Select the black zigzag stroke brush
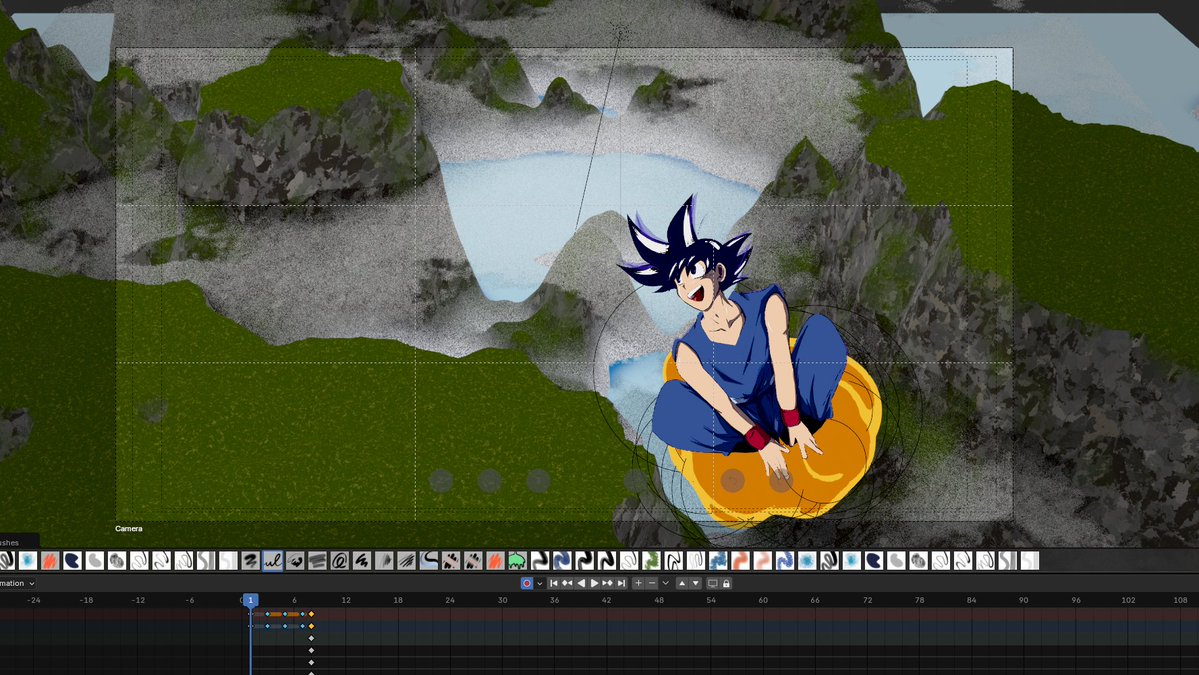 pos(362,561)
